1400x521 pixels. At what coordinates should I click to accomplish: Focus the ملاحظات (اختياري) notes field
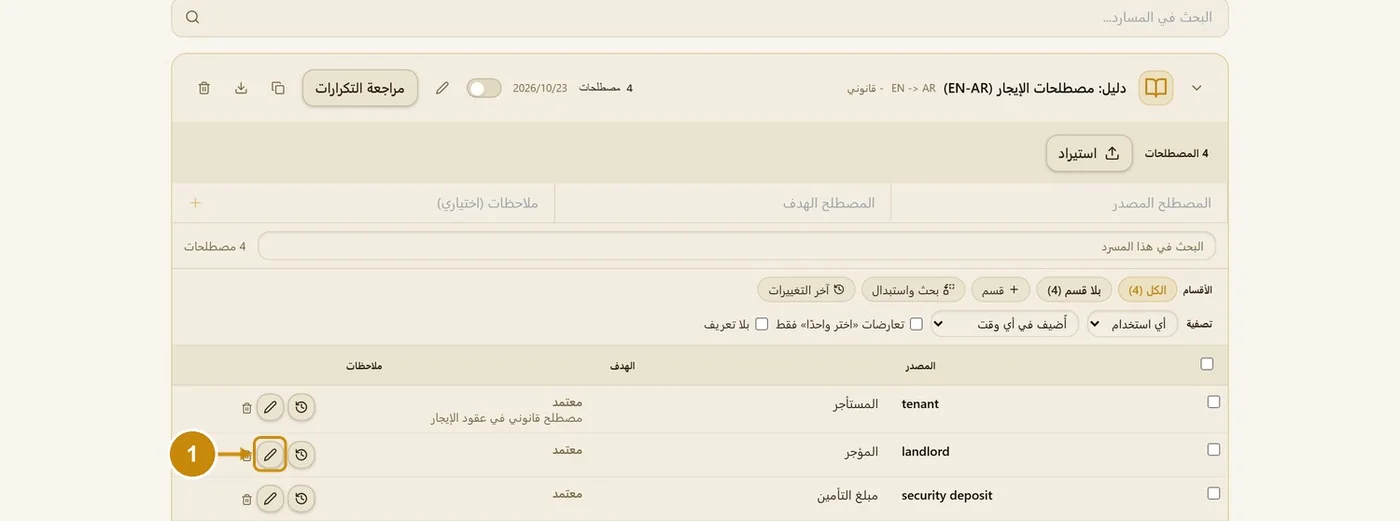380,203
